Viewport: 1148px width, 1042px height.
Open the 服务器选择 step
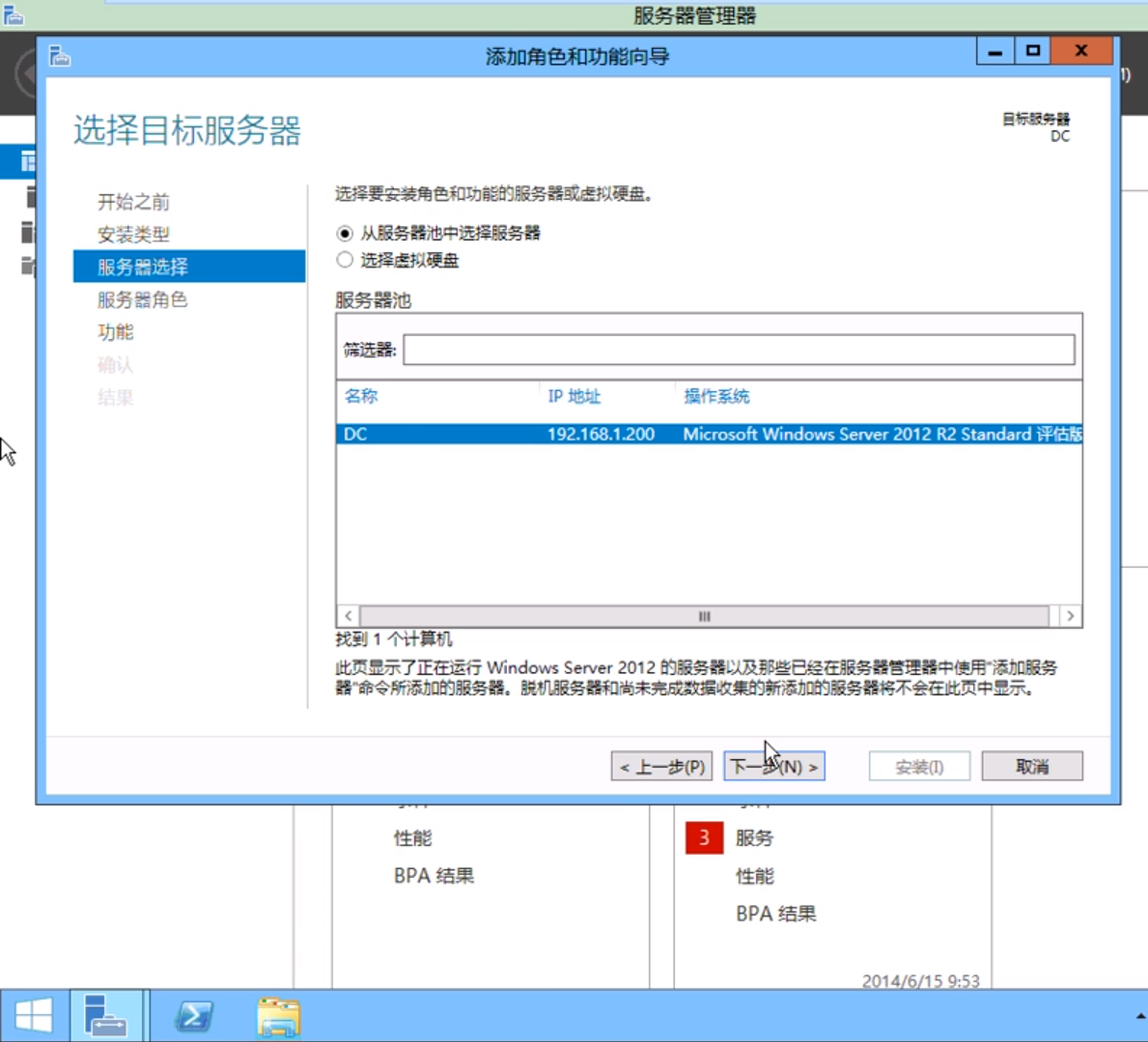coord(189,267)
